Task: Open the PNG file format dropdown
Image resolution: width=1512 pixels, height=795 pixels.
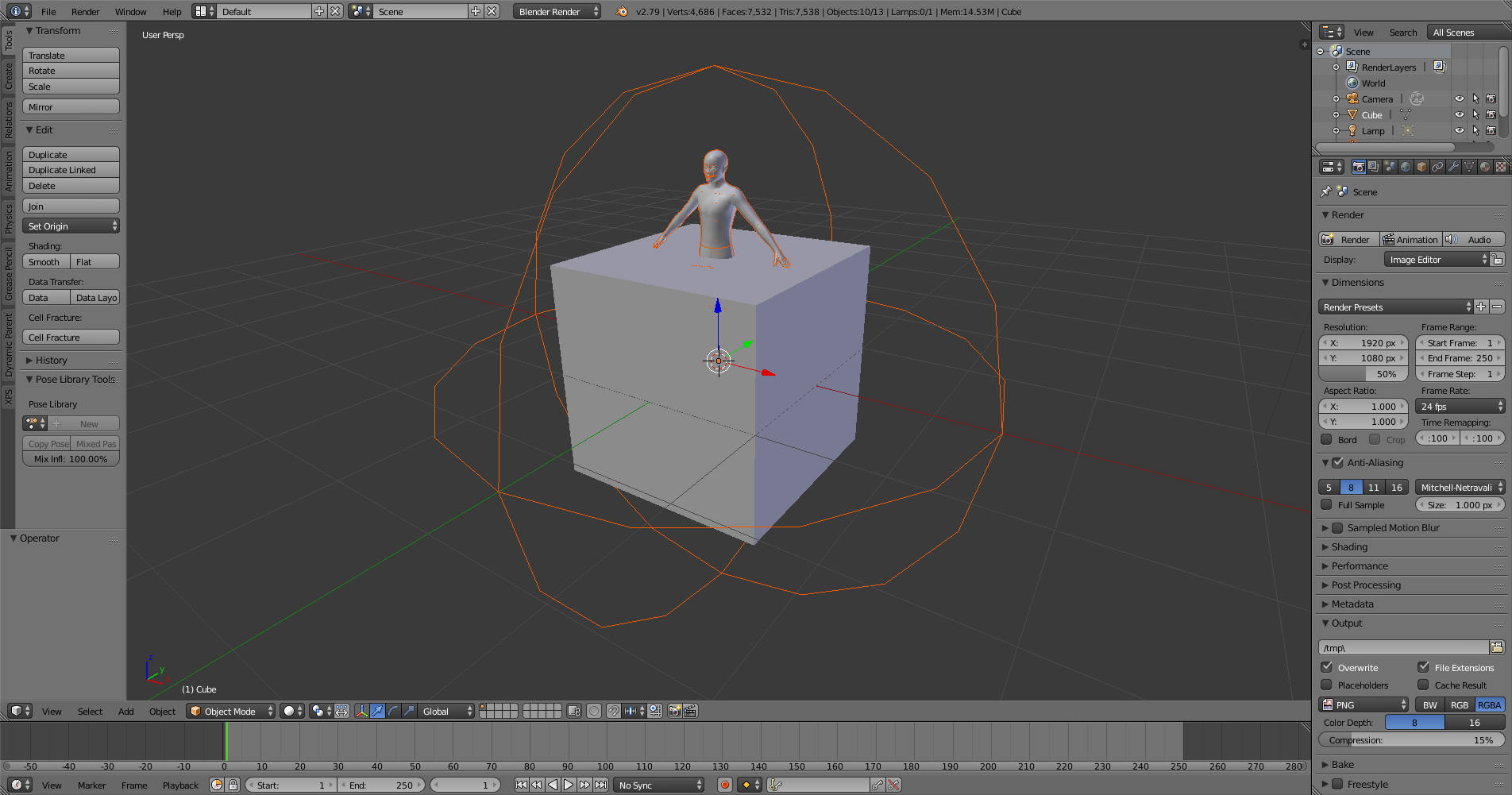Action: coord(1363,704)
